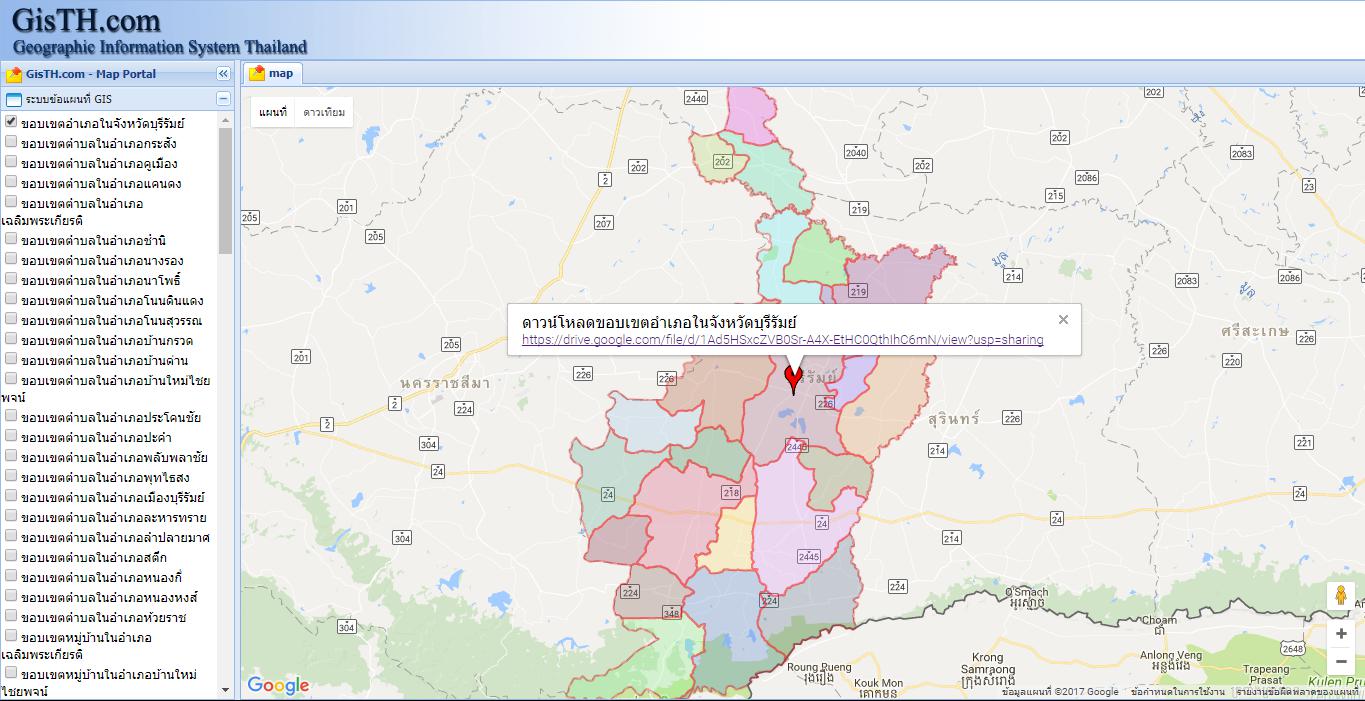Click the สุรินทร์ city label on map

click(x=953, y=418)
